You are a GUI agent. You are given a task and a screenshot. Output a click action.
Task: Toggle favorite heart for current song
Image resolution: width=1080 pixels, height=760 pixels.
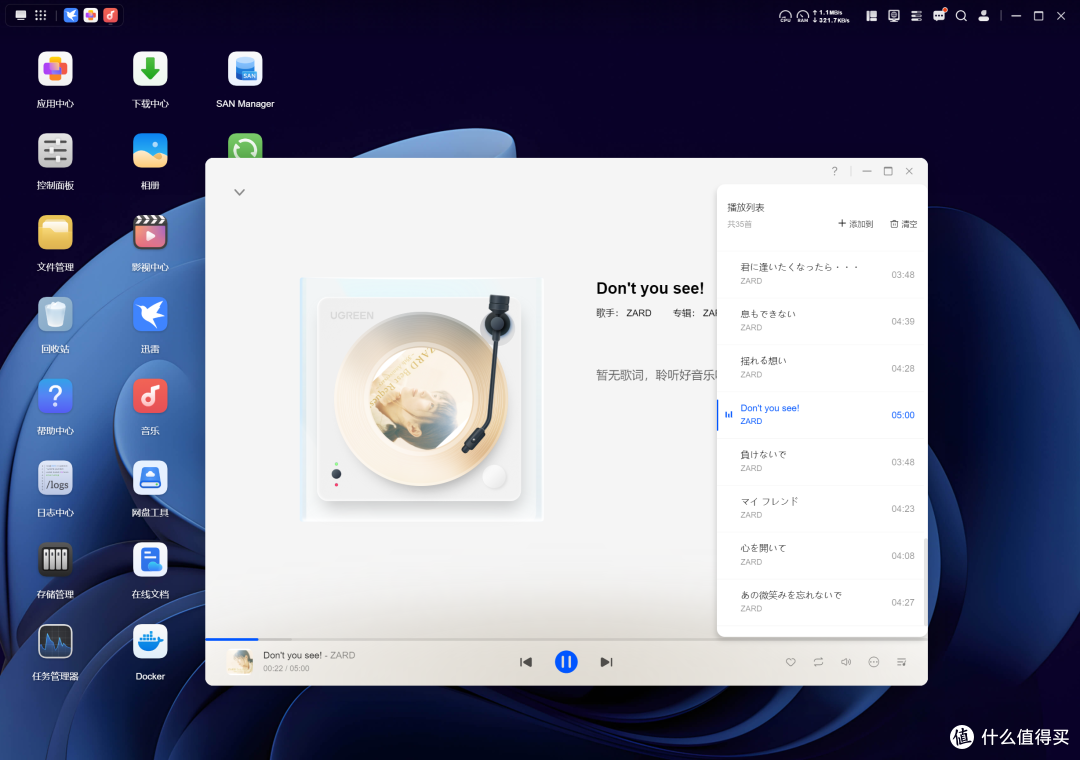pyautogui.click(x=791, y=662)
